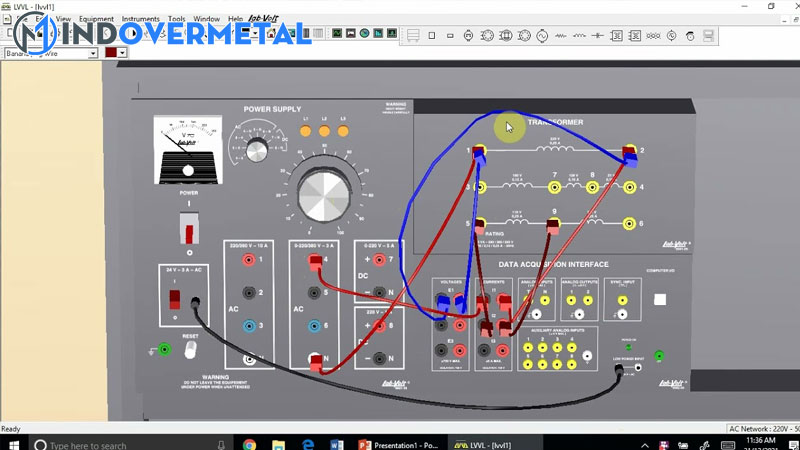Click blue AC terminal 3 on power supply

click(x=250, y=326)
